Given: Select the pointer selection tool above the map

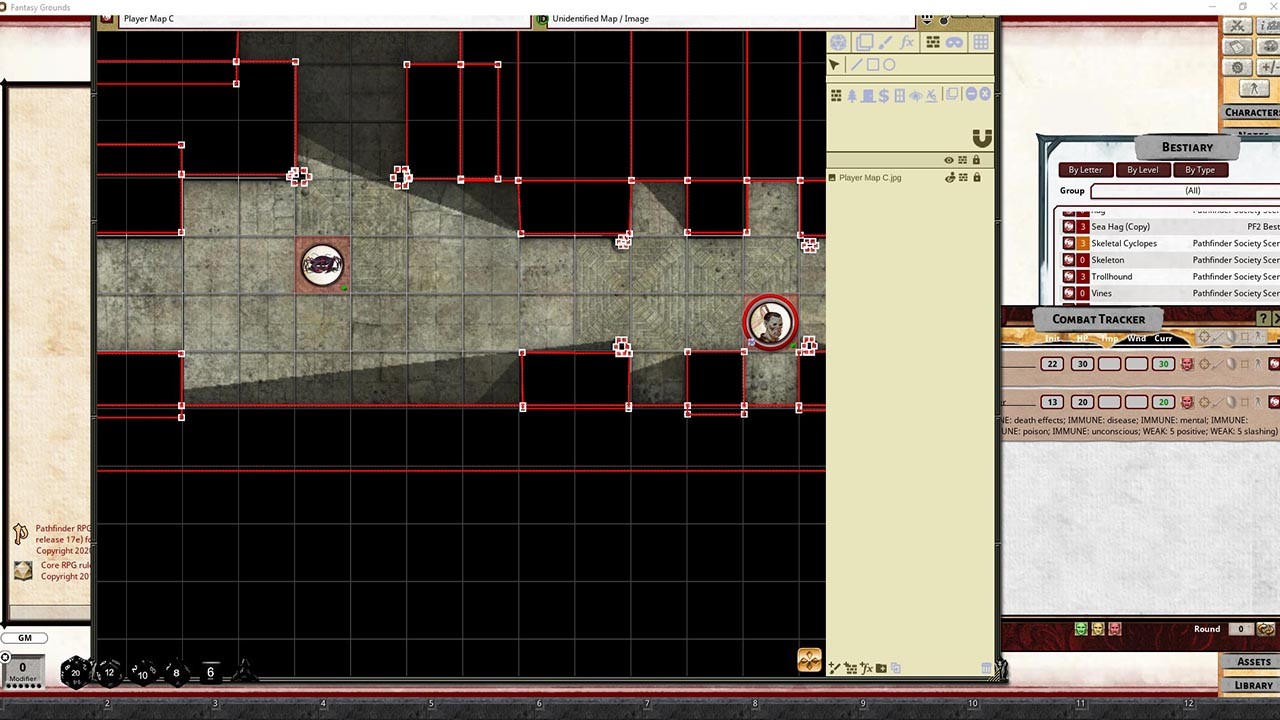Looking at the screenshot, I should (x=835, y=64).
